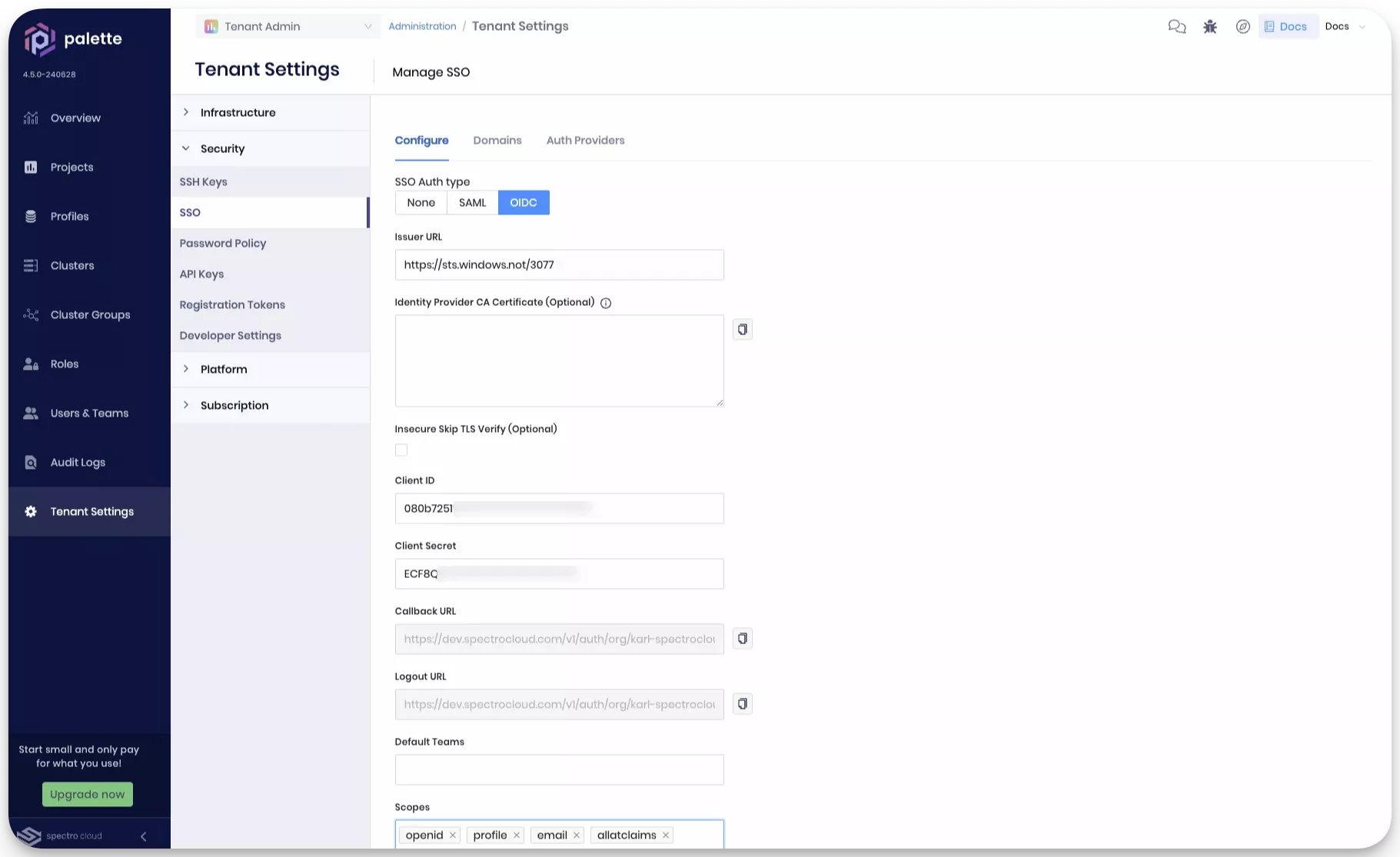Enable Insecure Skip TLS Verify checkbox
1400x857 pixels.
click(x=401, y=450)
